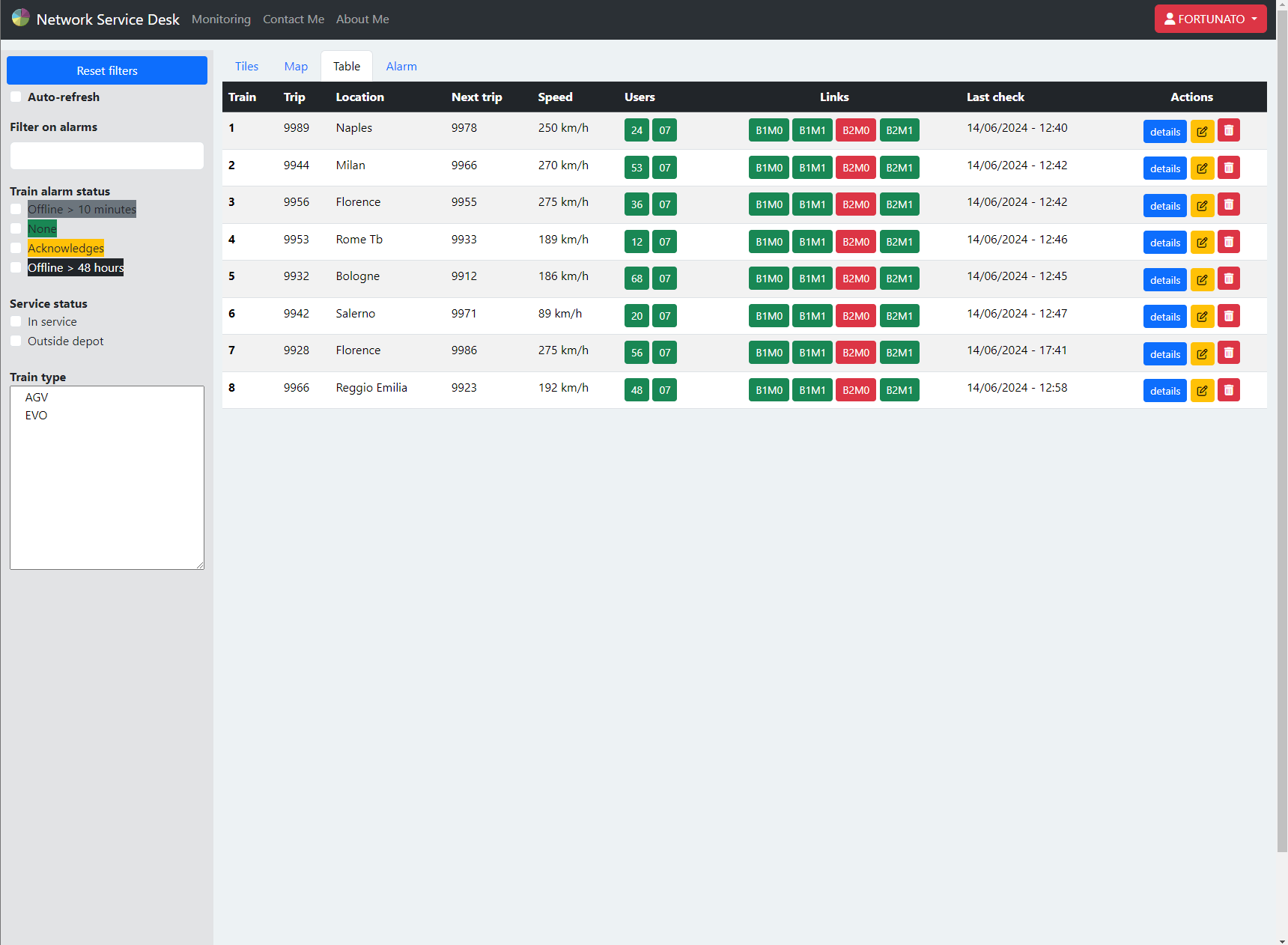This screenshot has height=945, width=1288.
Task: Open the FORTUNATO user dropdown
Action: [x=1210, y=19]
